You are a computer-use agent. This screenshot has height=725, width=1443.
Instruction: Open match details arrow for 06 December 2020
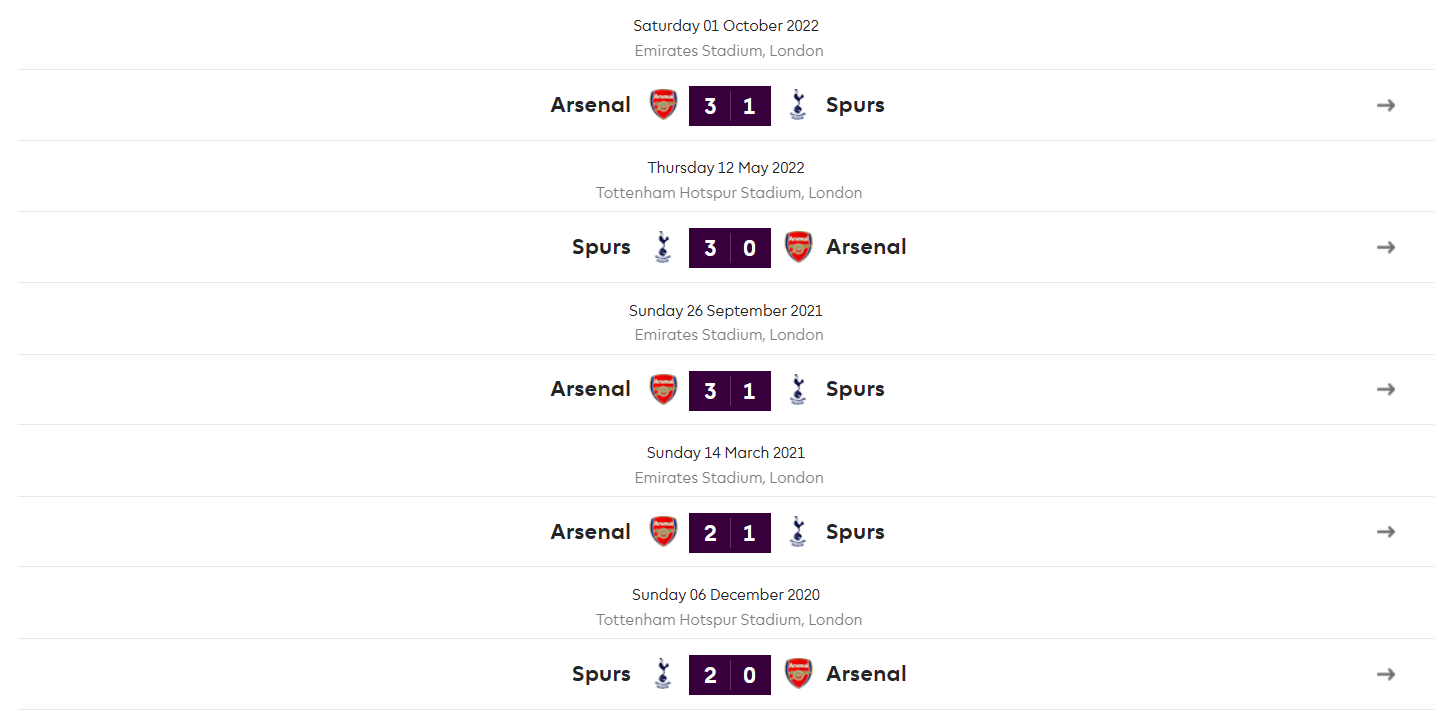click(x=1386, y=674)
